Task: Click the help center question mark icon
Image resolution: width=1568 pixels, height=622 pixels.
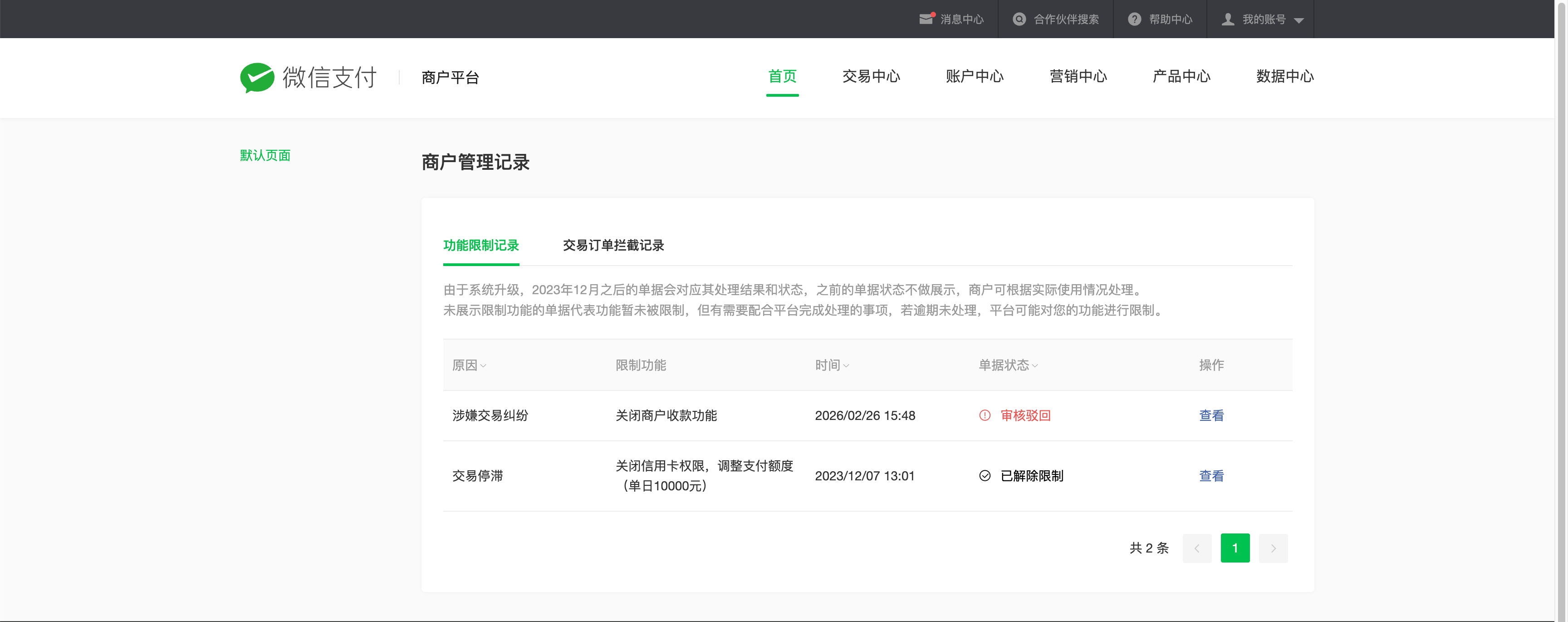Action: (x=1134, y=19)
